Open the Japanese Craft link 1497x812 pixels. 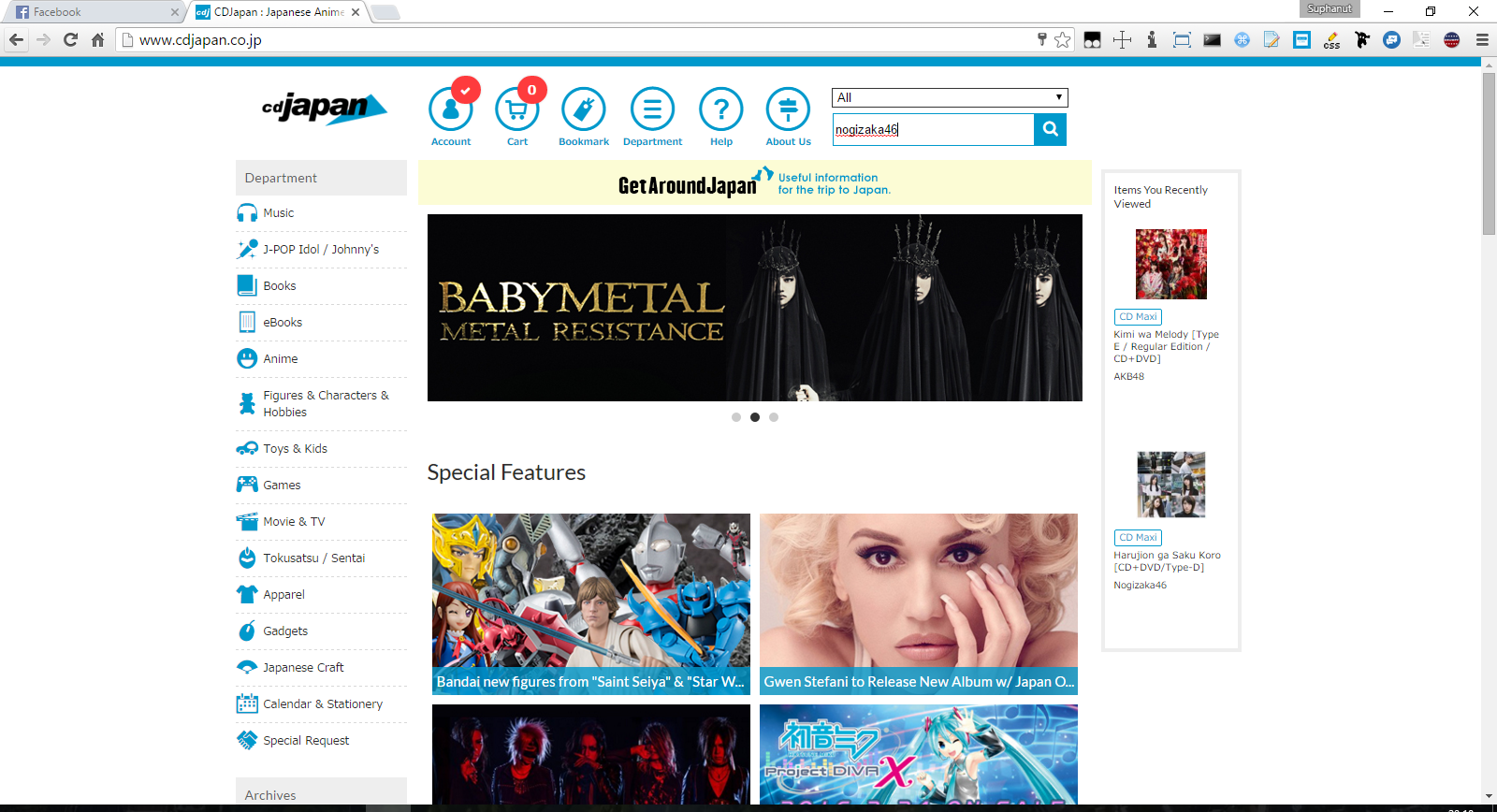pyautogui.click(x=303, y=667)
